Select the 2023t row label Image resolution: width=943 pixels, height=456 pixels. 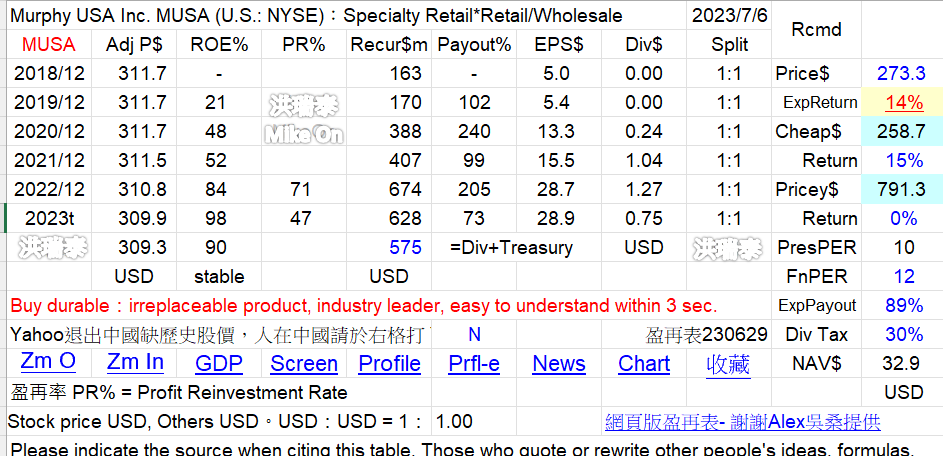(49, 218)
